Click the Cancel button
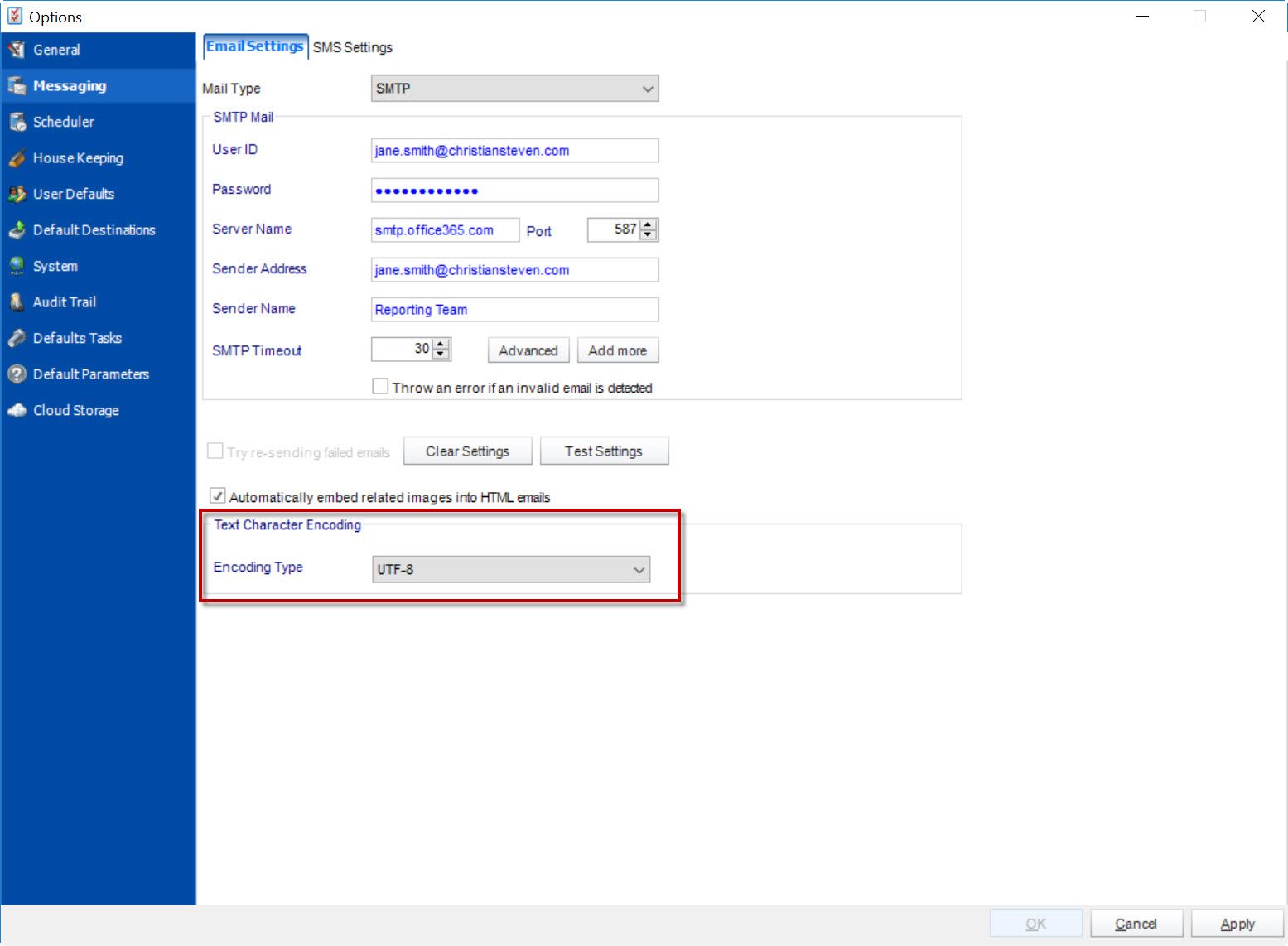1288x946 pixels. tap(1136, 924)
